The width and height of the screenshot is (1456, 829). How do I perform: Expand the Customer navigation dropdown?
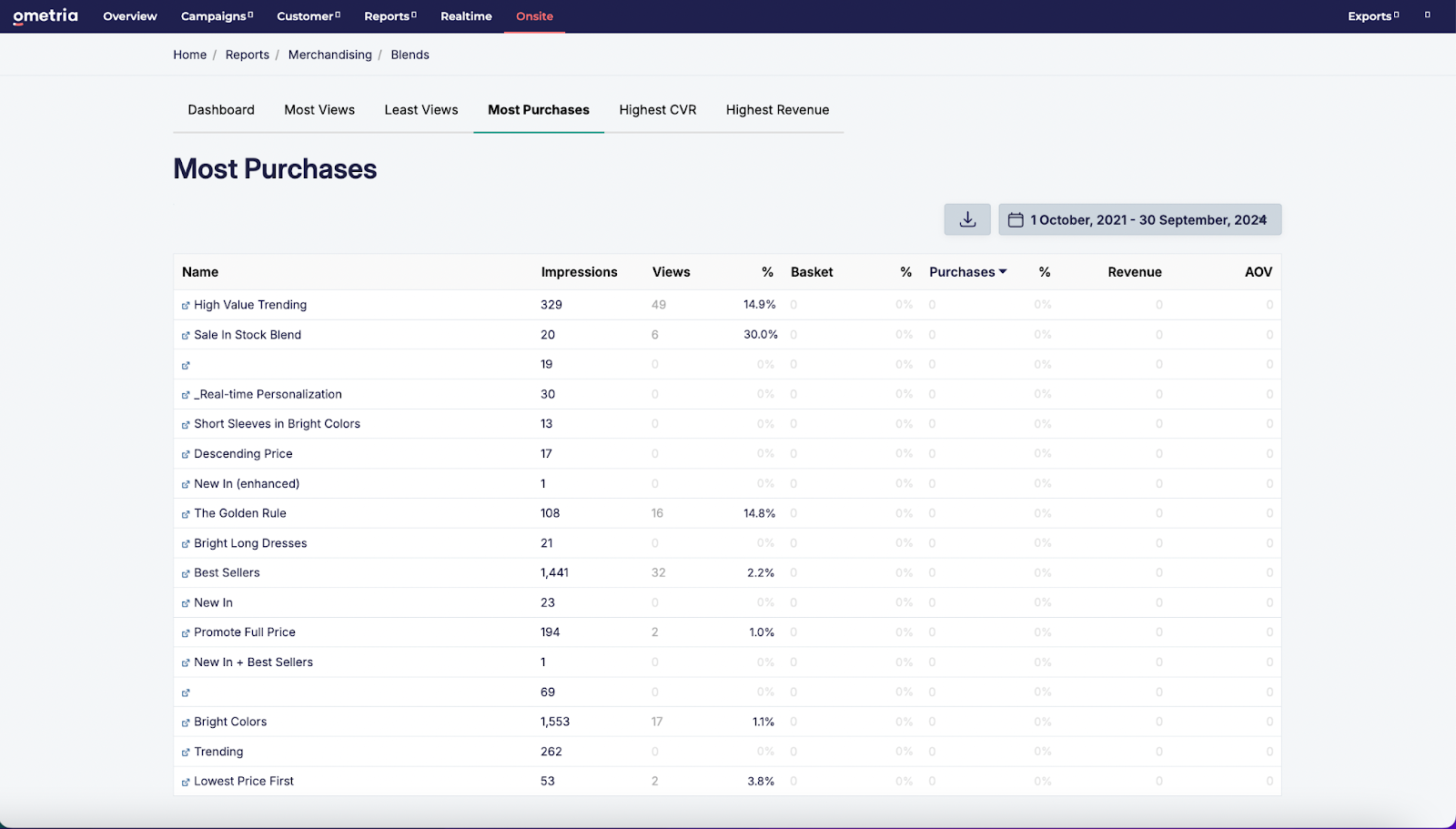click(x=308, y=15)
